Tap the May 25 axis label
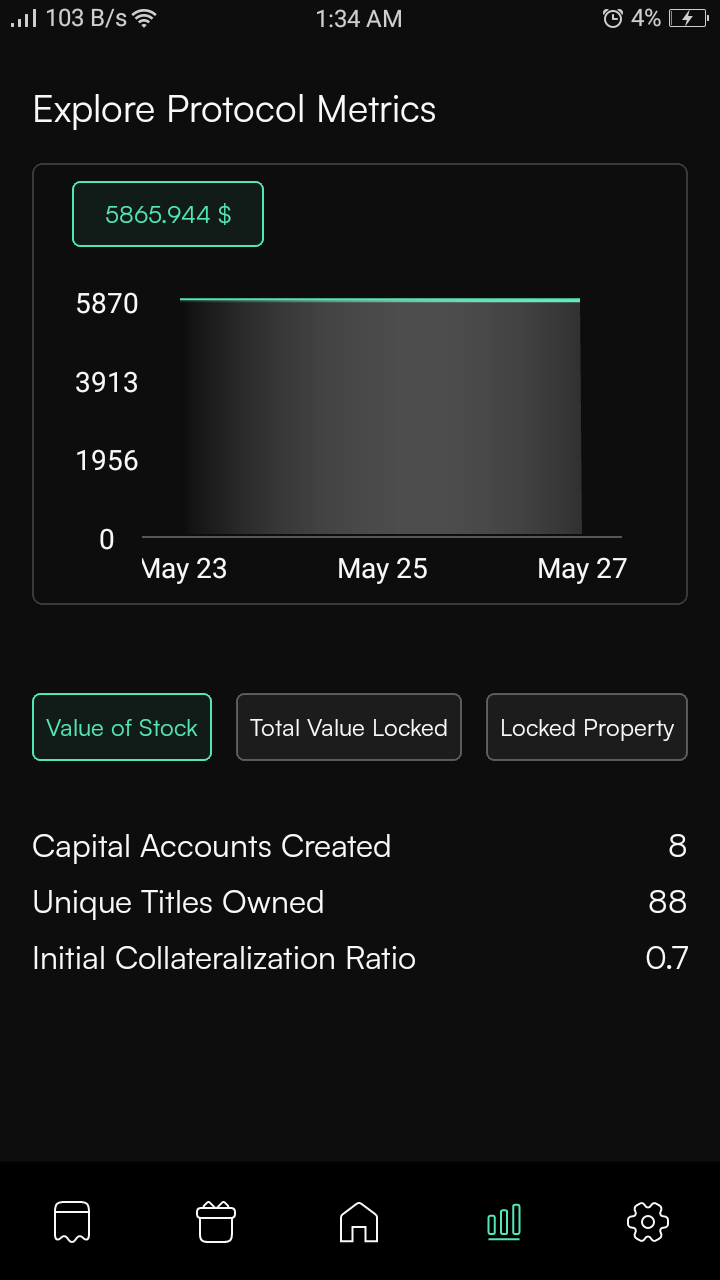Viewport: 720px width, 1280px height. (383, 569)
